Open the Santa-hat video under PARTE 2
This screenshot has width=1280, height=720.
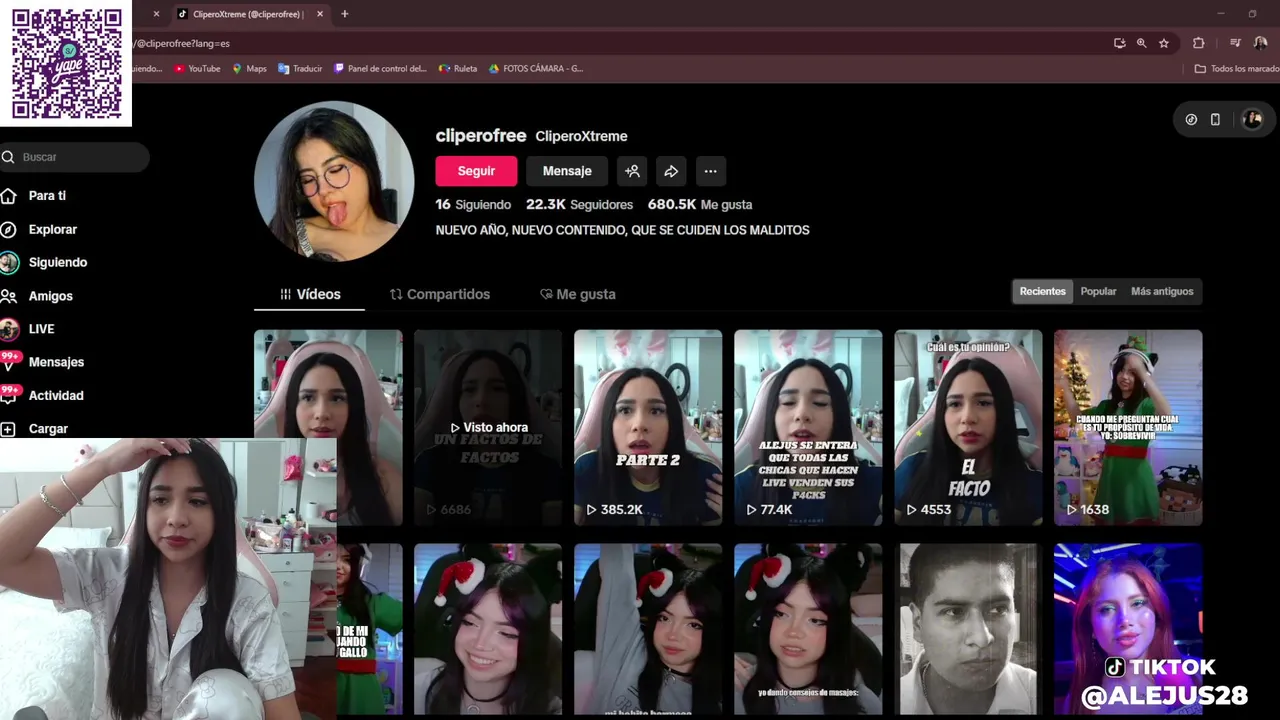648,630
